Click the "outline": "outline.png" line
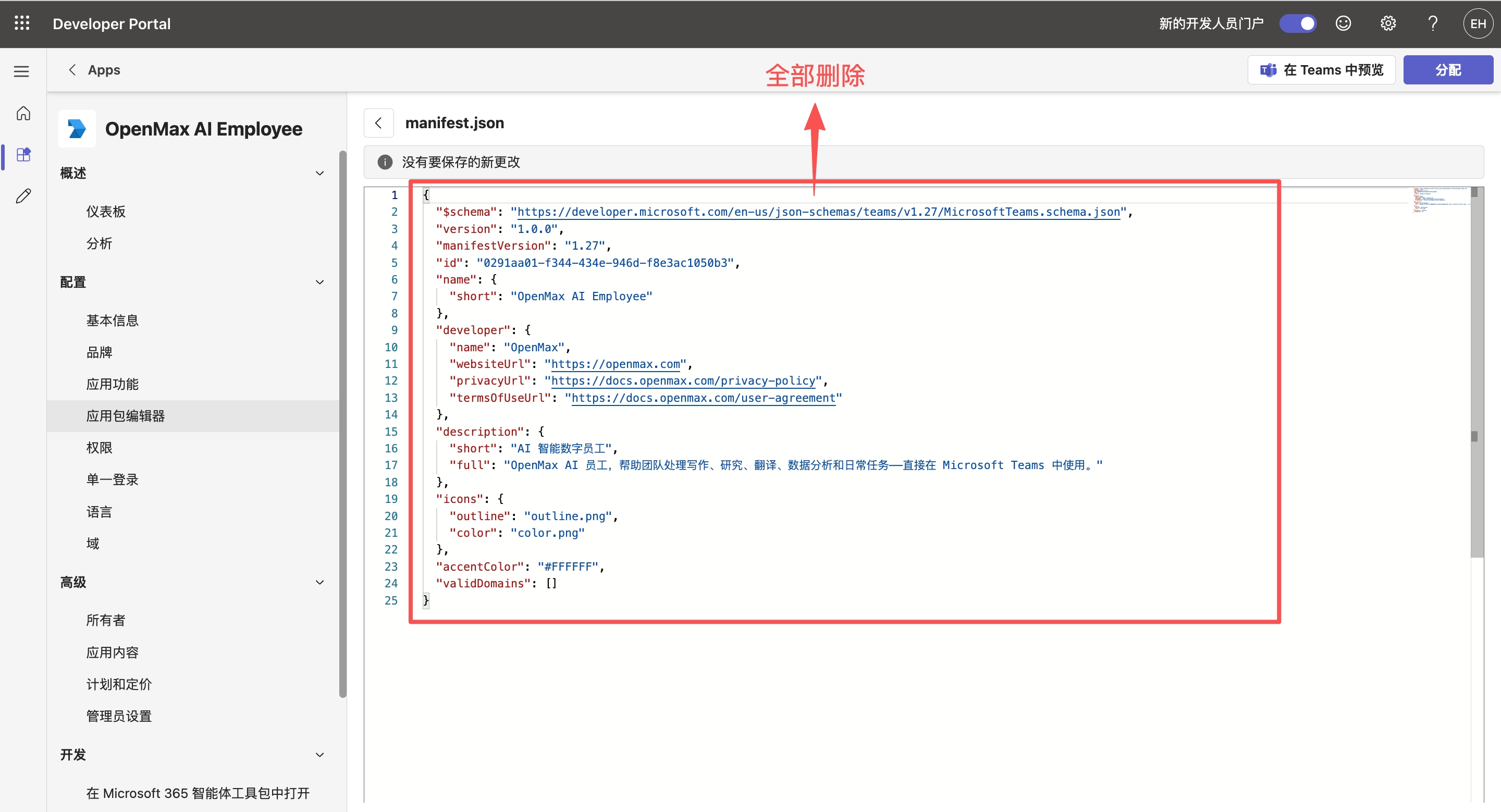 pos(533,516)
